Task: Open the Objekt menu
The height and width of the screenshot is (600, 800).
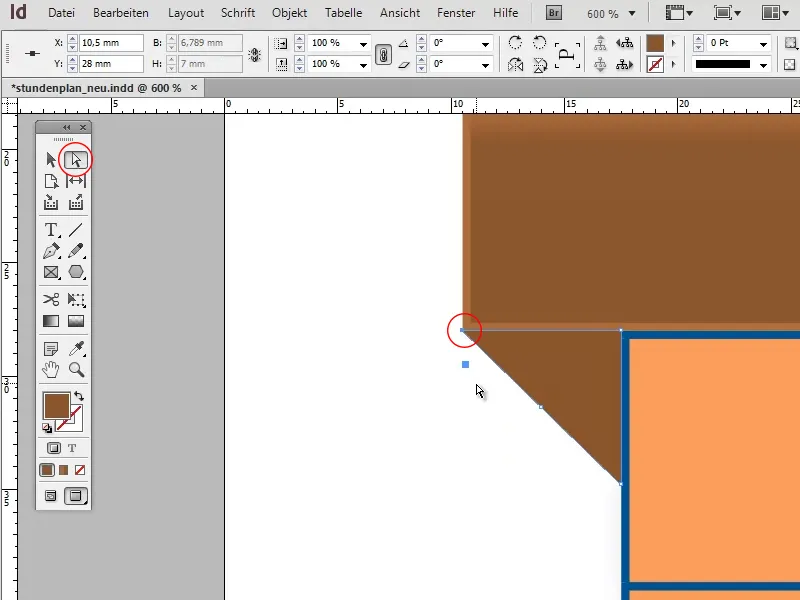Action: 289,13
